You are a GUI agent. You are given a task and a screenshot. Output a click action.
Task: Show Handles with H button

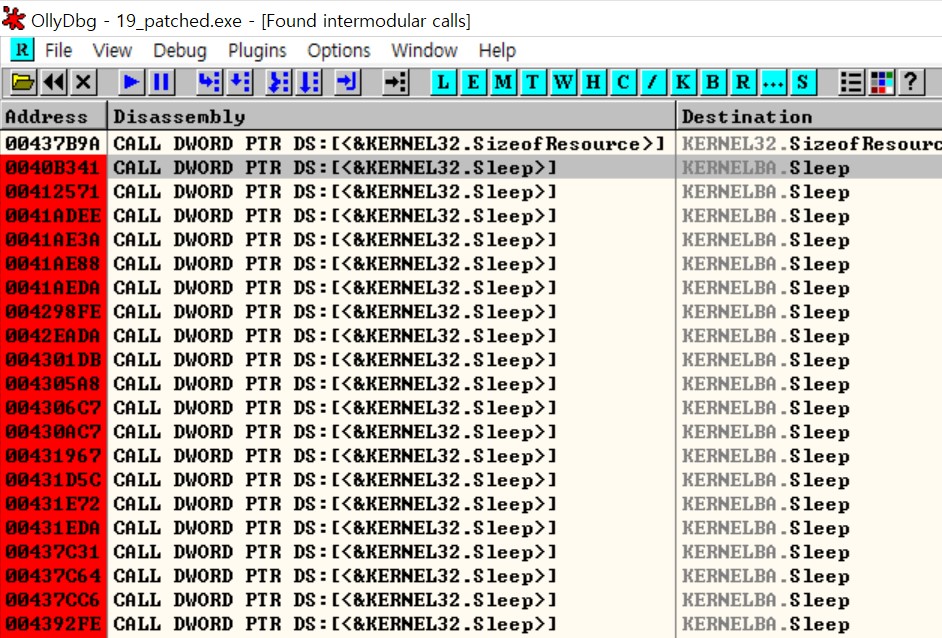tap(593, 82)
